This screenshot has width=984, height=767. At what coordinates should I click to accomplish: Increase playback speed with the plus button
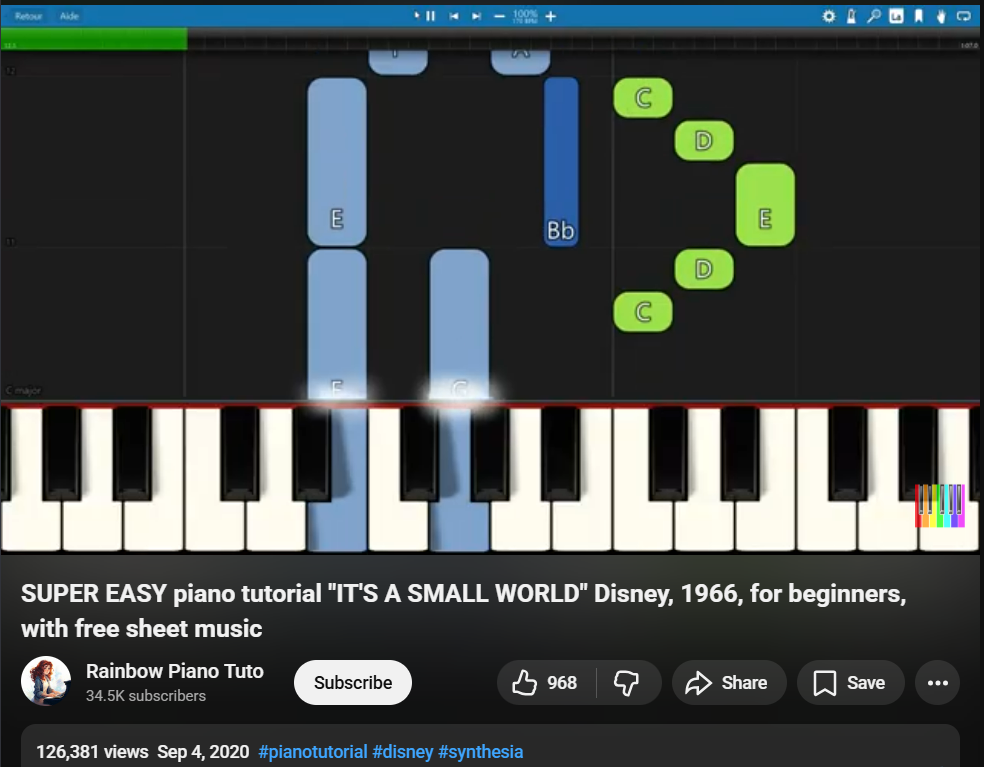click(550, 16)
